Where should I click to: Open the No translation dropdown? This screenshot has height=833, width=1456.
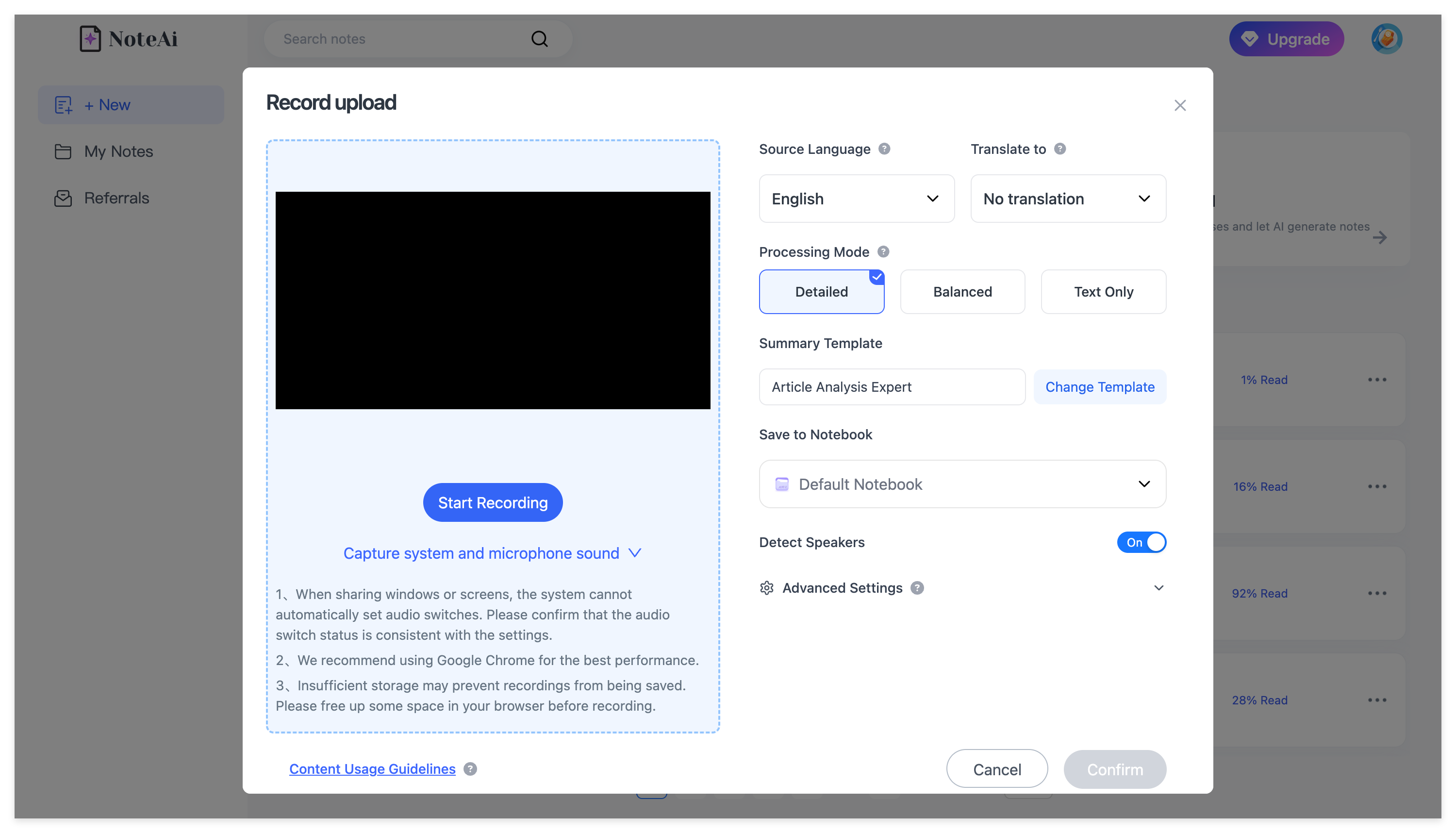[1068, 199]
